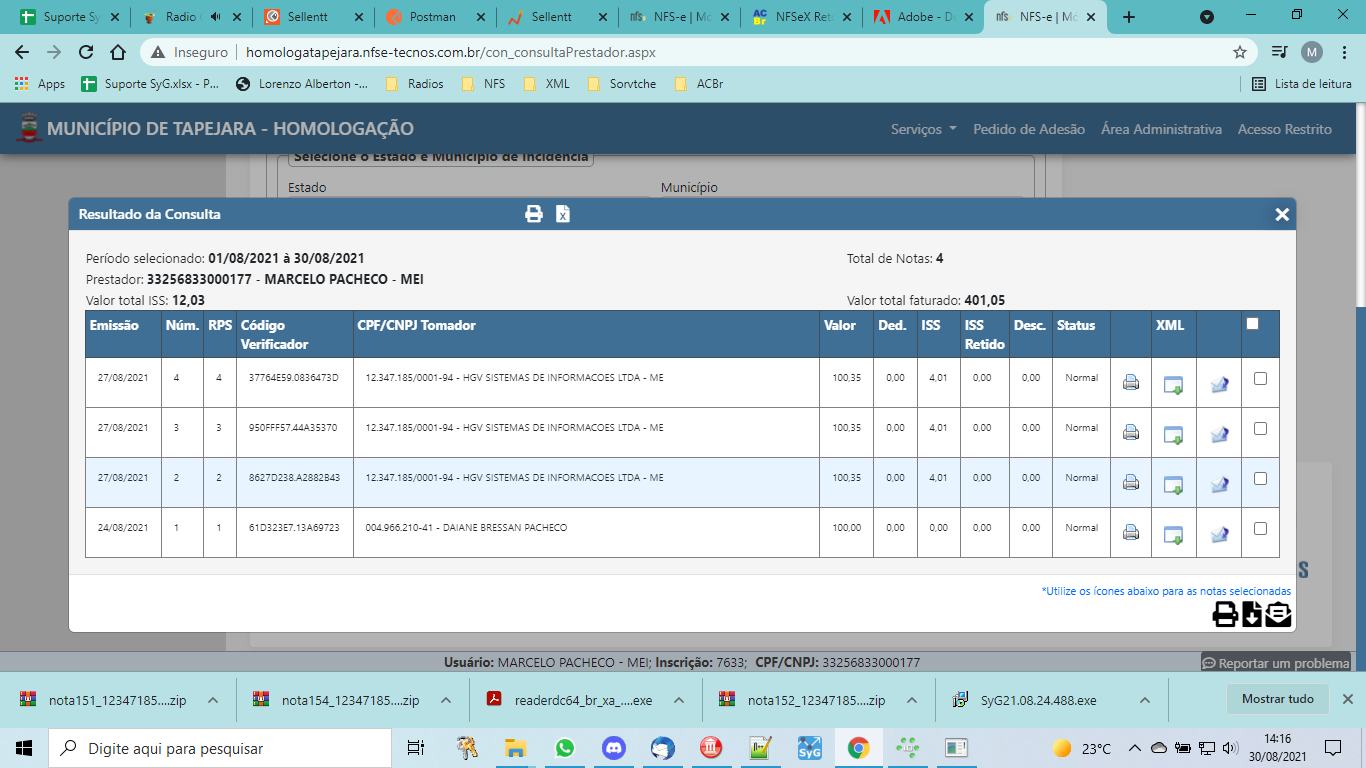The image size is (1366, 768).
Task: Print nota number 3 using its printer icon
Action: point(1131,432)
